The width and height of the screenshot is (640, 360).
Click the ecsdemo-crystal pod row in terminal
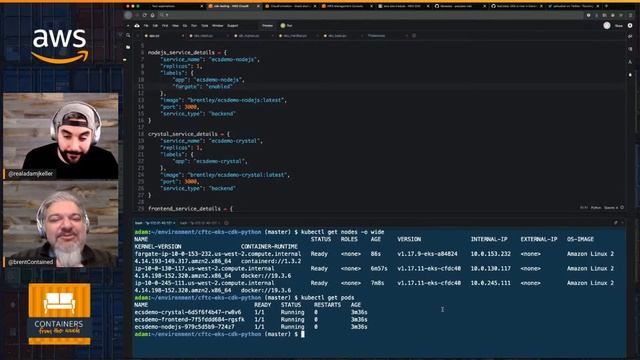(x=251, y=312)
